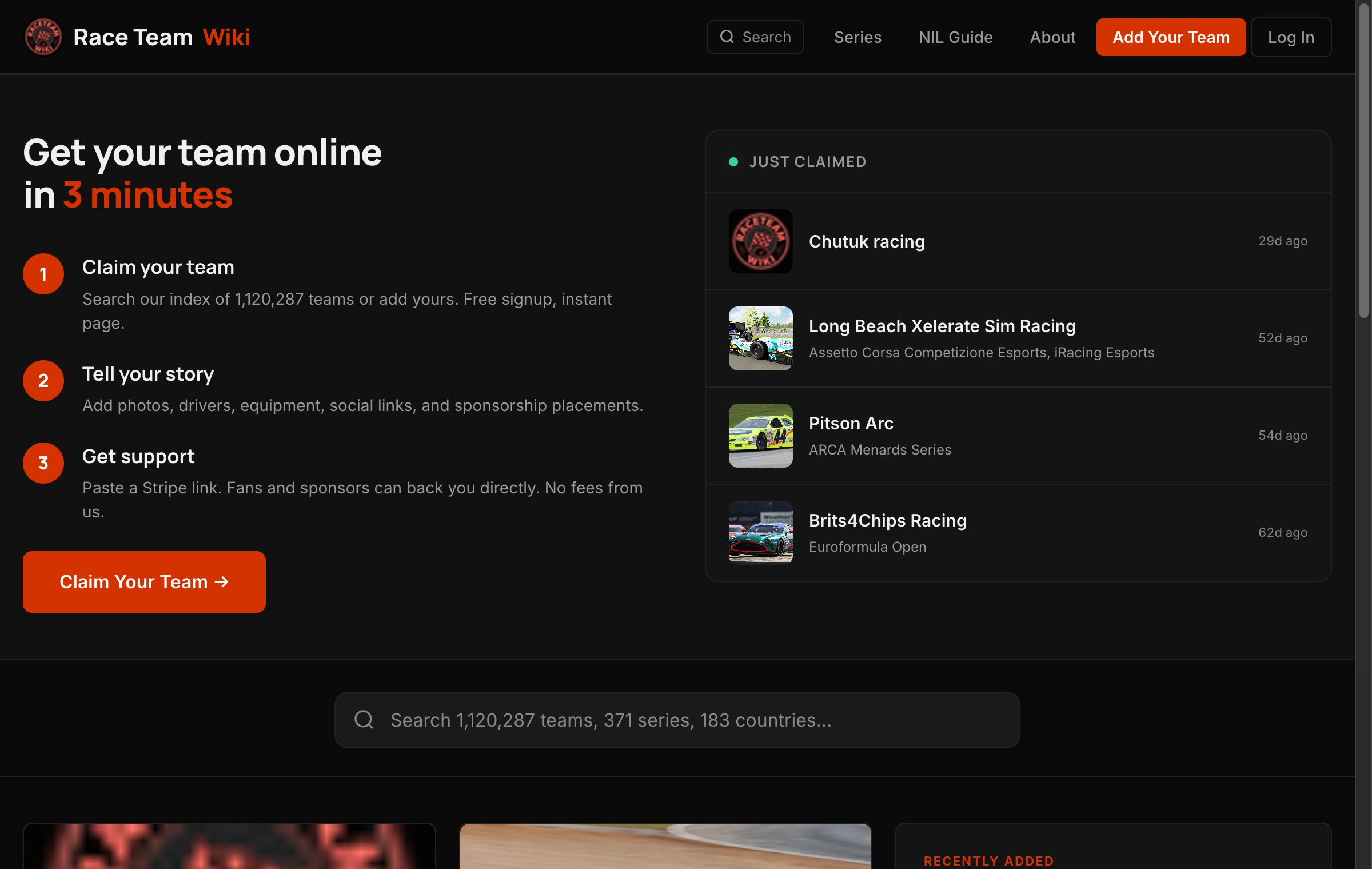Open Chutuk racing team logo thumbnail
This screenshot has width=1372, height=869.
pyautogui.click(x=760, y=241)
